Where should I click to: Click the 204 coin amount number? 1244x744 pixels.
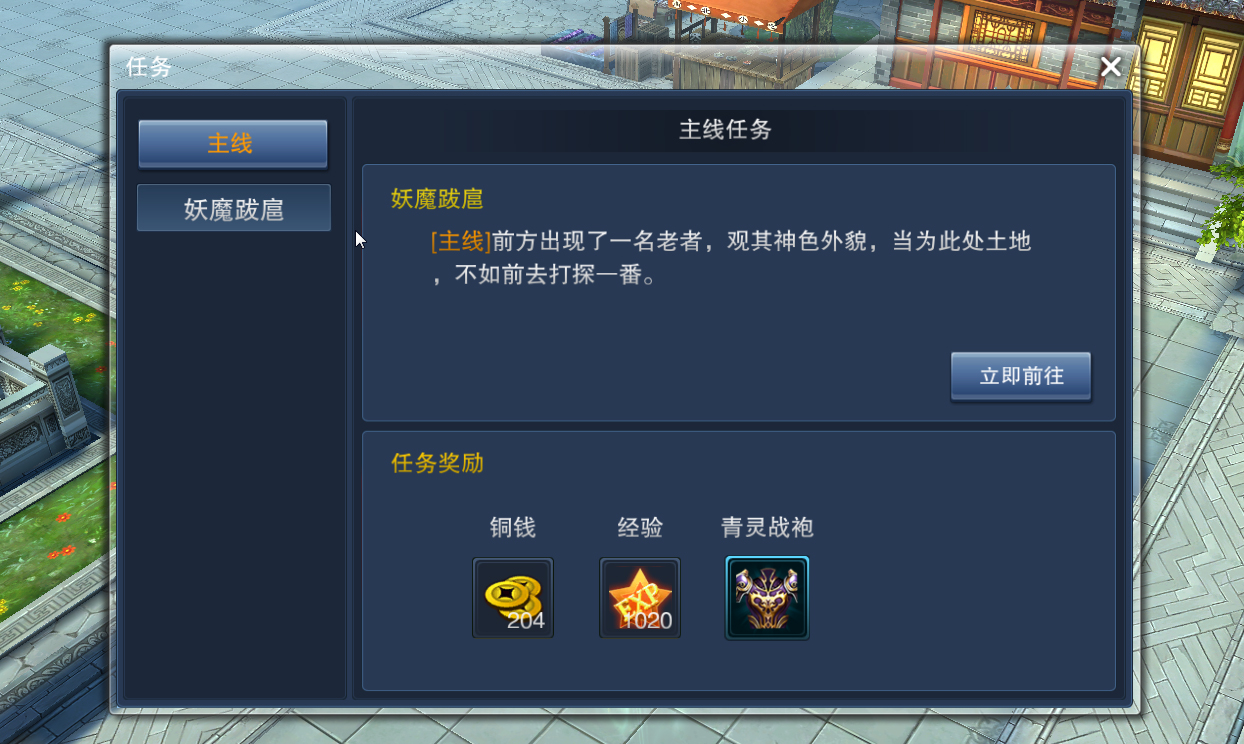tap(526, 621)
